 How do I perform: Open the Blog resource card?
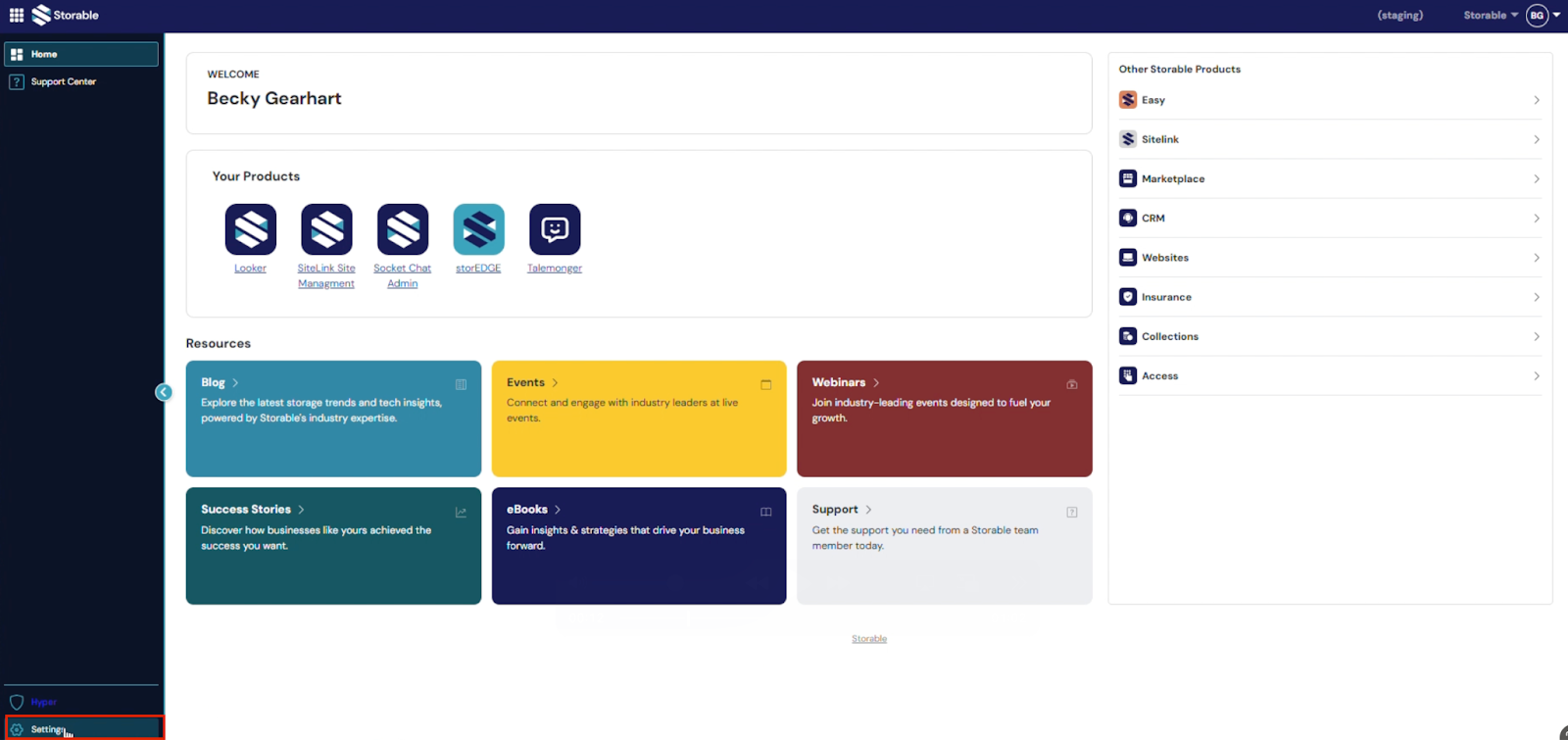[x=333, y=419]
